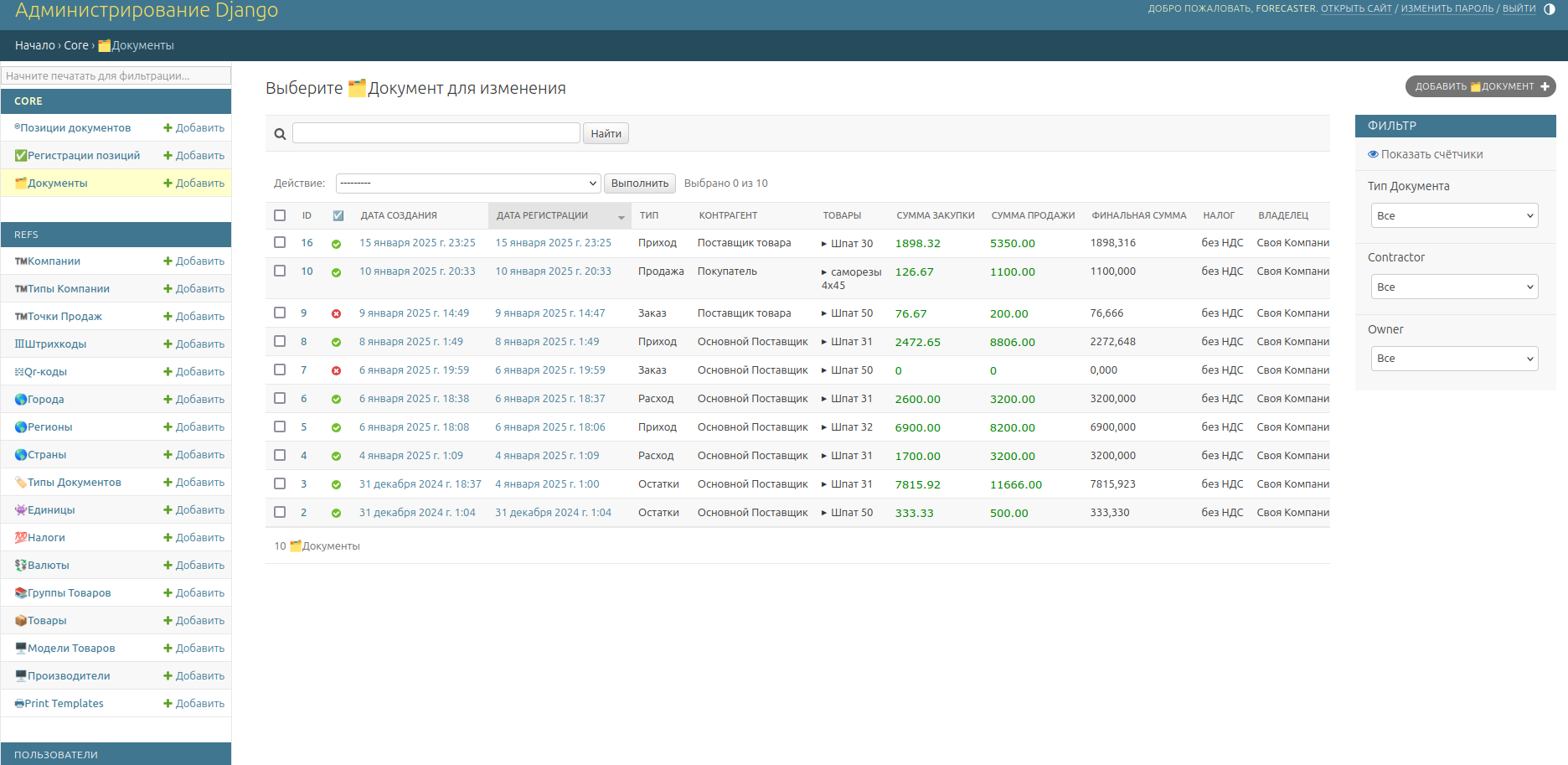Screen dimensions: 1568x765
Task: Open Документы in the Core sidebar
Action: pyautogui.click(x=51, y=183)
